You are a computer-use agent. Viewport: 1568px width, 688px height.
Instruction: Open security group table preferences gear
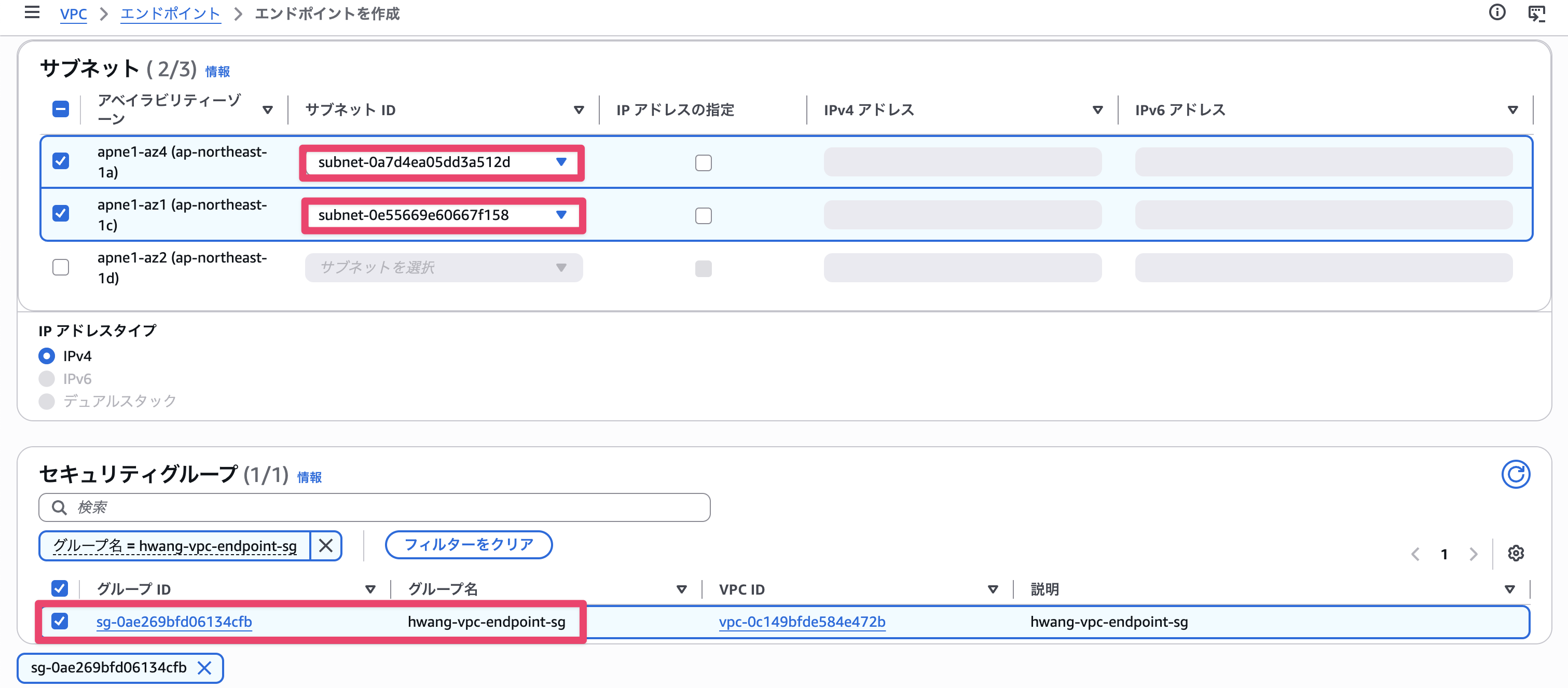(x=1516, y=554)
